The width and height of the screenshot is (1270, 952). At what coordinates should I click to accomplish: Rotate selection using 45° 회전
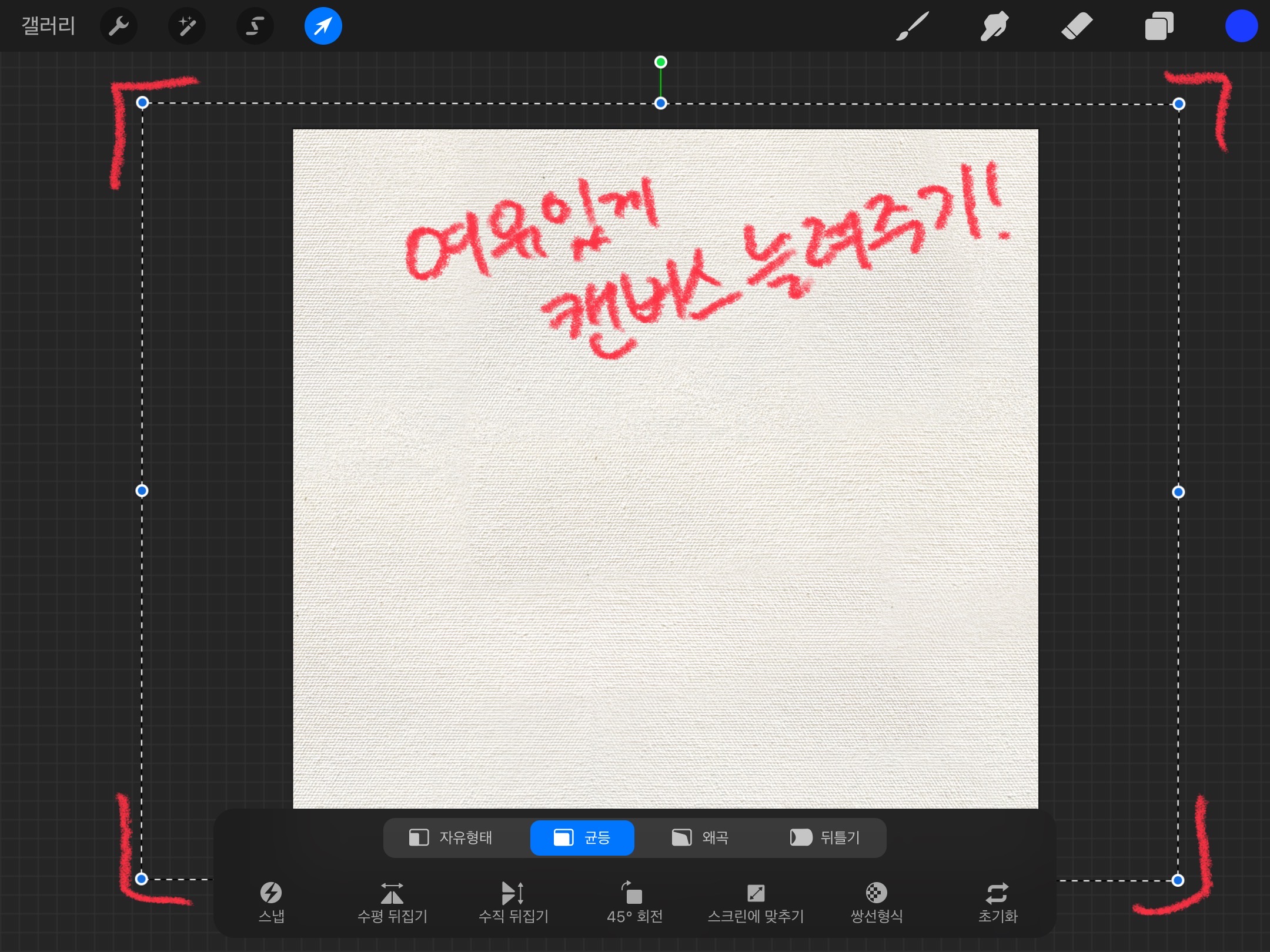(634, 902)
